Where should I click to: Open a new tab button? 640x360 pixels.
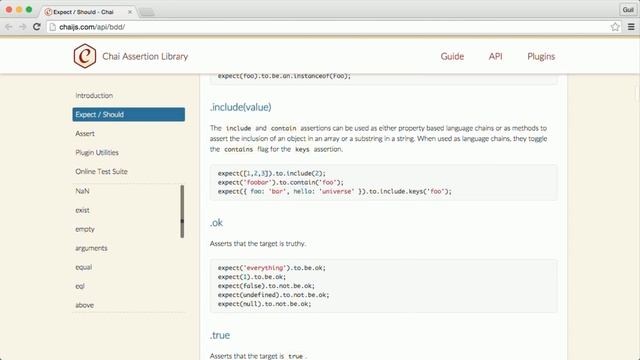(x=147, y=12)
